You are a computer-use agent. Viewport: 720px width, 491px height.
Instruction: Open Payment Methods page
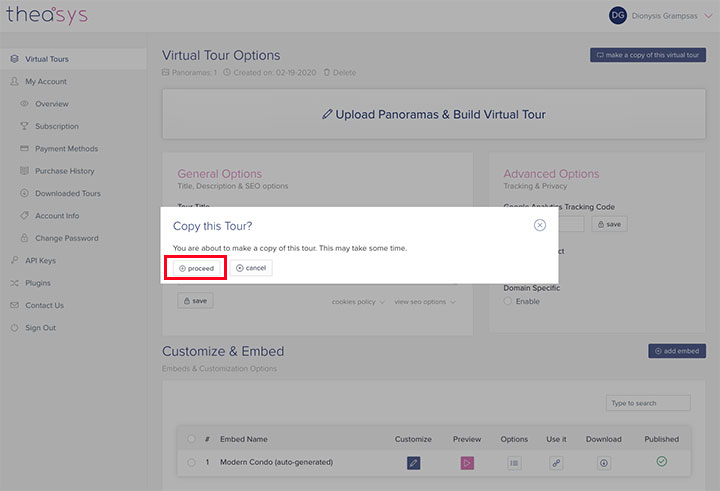coord(66,149)
